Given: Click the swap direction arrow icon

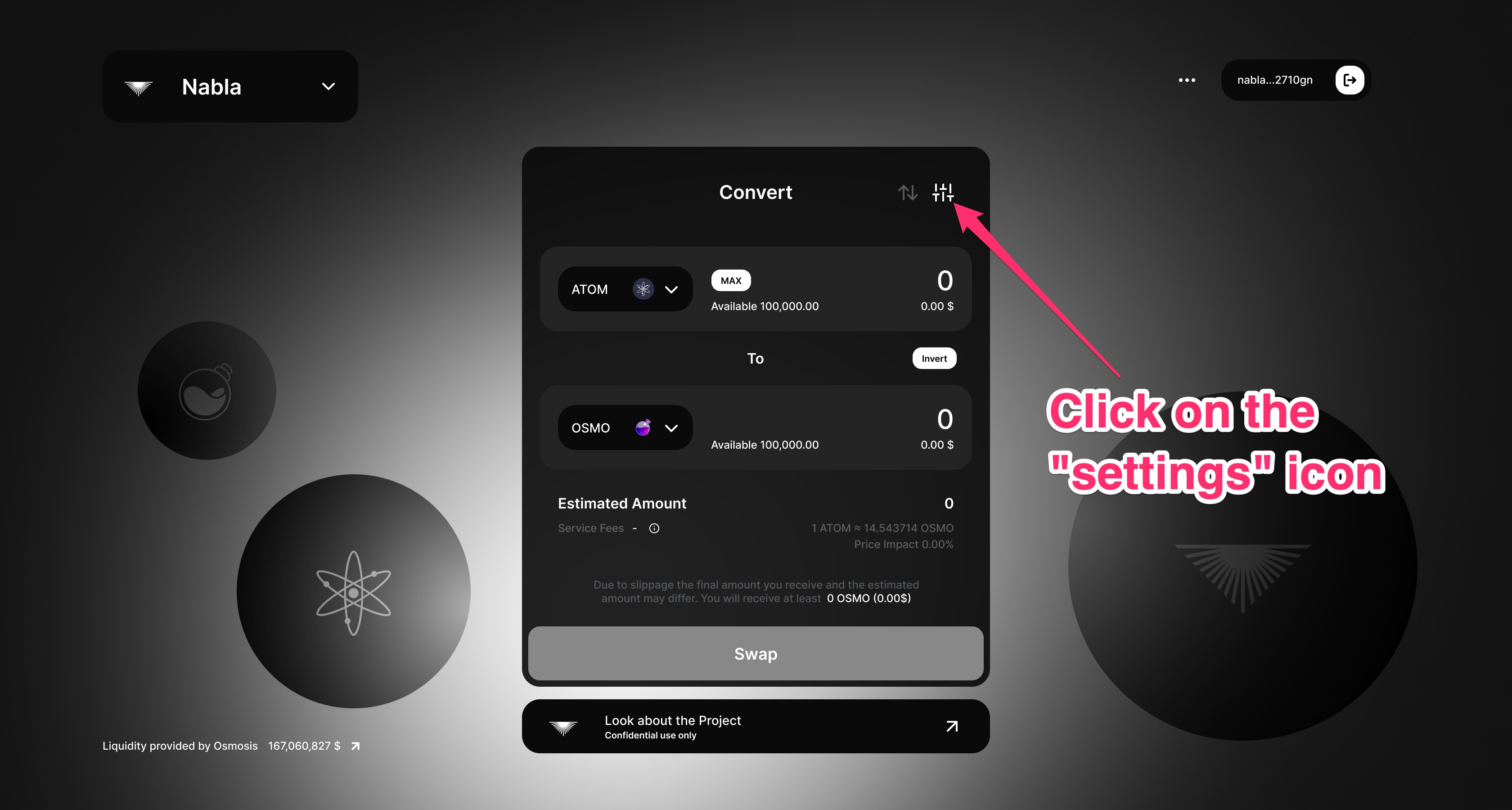Looking at the screenshot, I should click(x=908, y=192).
